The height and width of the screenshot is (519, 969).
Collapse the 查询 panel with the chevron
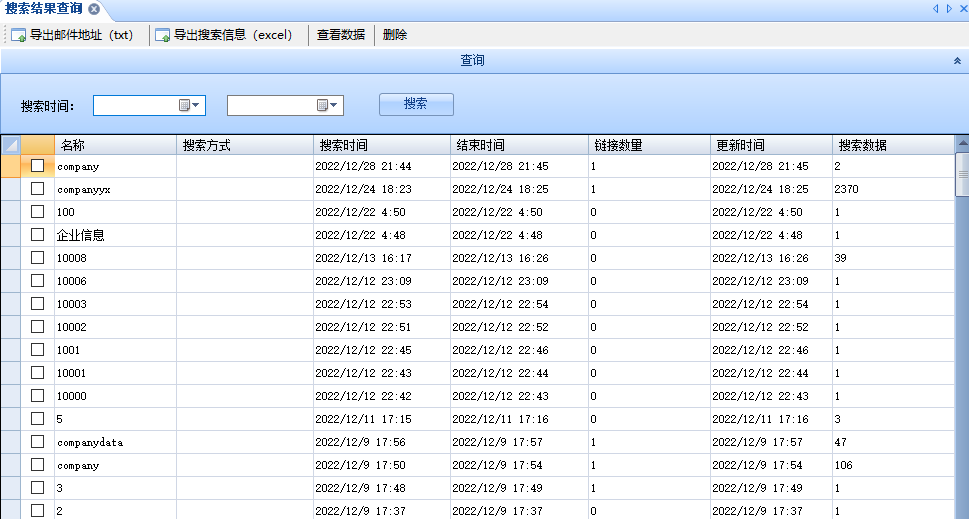coord(957,61)
